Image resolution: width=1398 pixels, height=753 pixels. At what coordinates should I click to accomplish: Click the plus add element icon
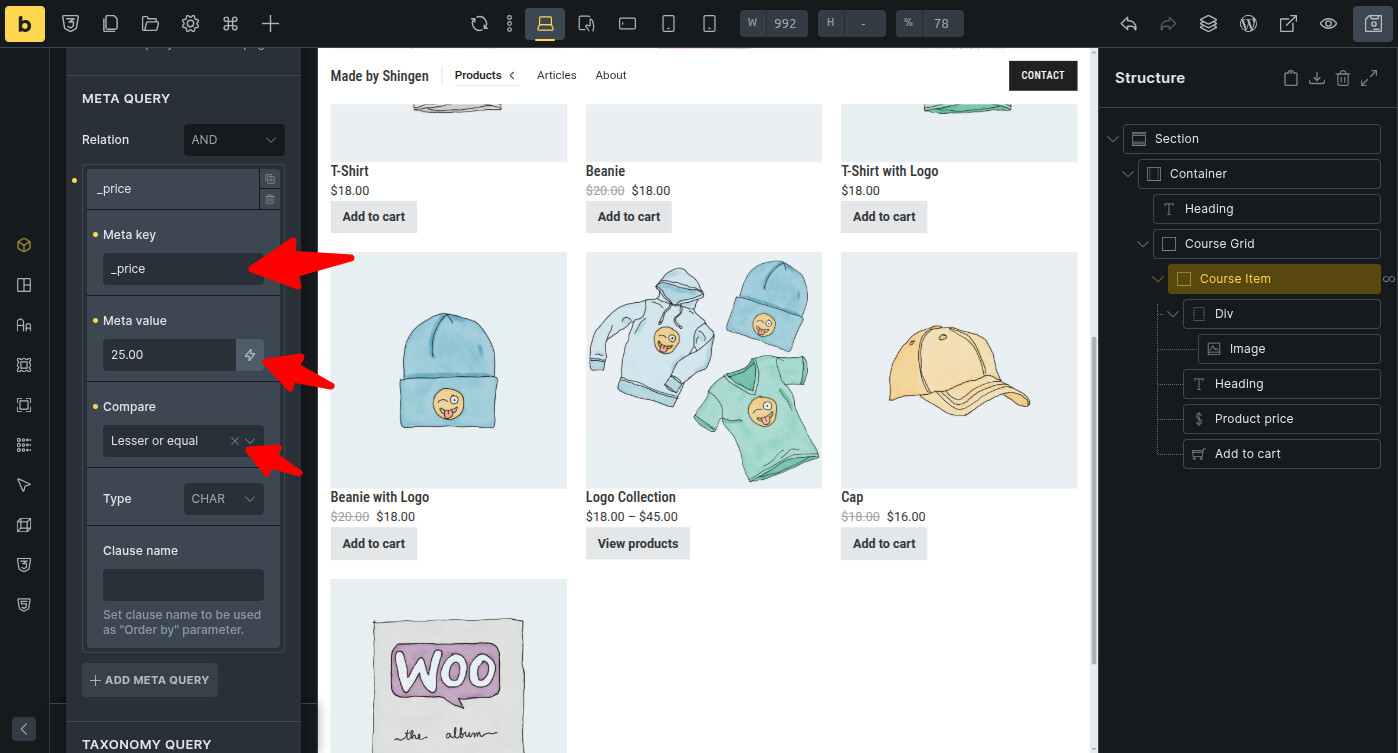pyautogui.click(x=270, y=23)
